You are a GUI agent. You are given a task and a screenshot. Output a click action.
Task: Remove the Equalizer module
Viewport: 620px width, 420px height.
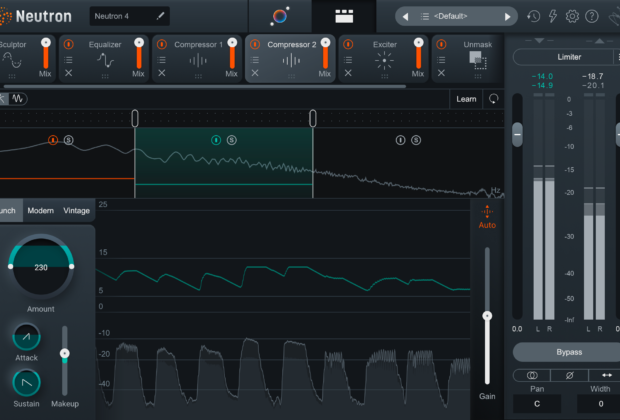click(68, 73)
